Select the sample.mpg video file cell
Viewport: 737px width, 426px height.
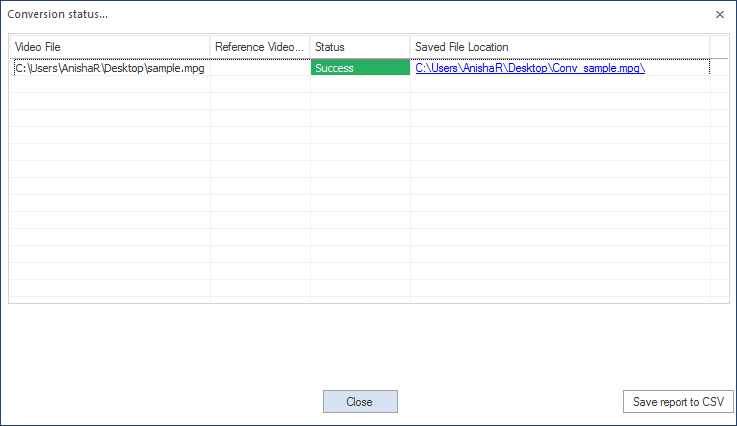click(110, 68)
